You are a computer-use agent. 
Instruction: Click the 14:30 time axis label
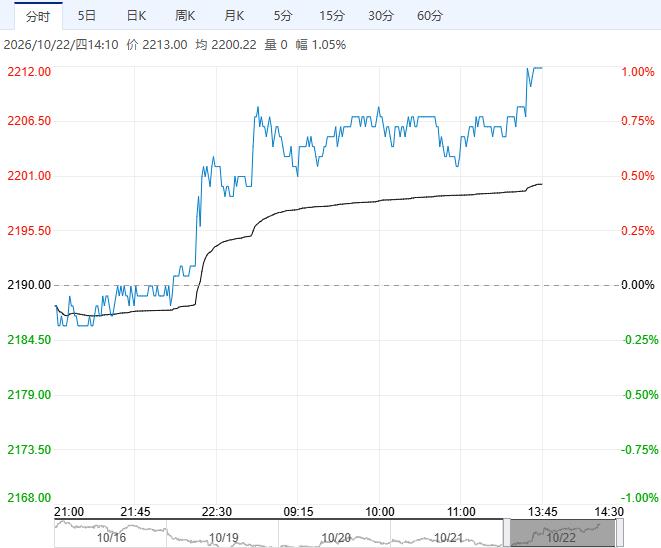609,512
